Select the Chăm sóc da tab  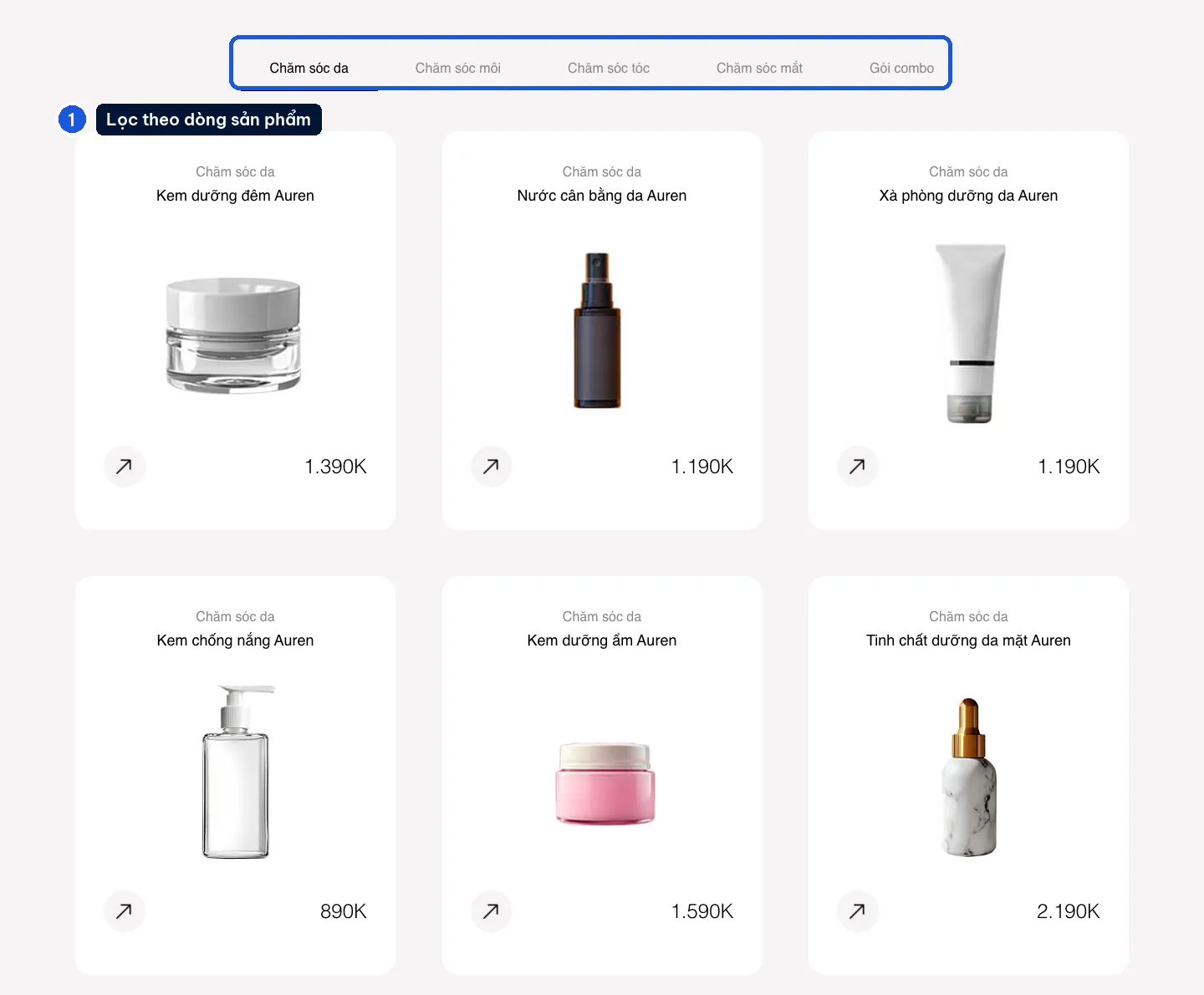(x=309, y=68)
